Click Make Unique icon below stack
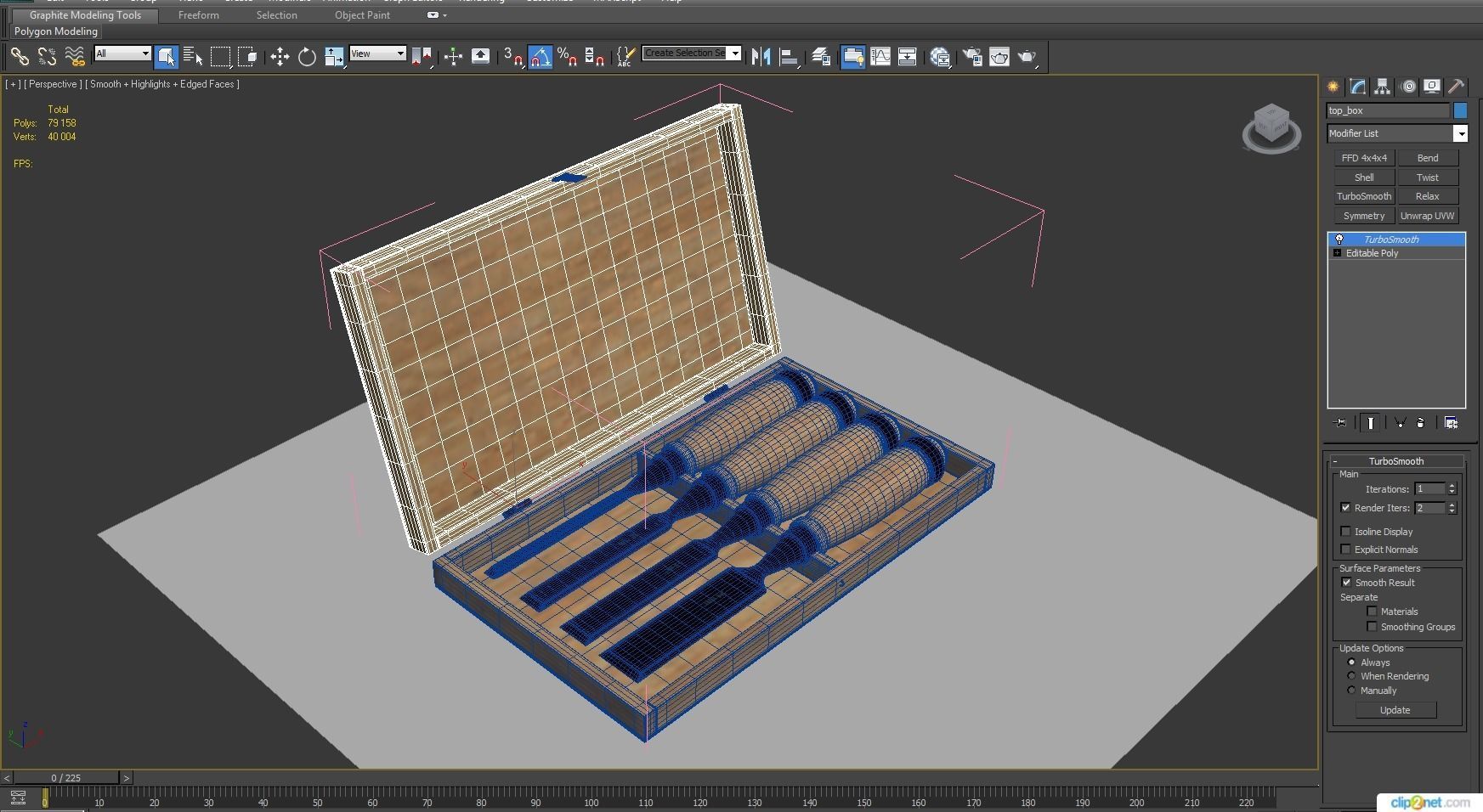Viewport: 1483px width, 812px height. point(1399,422)
